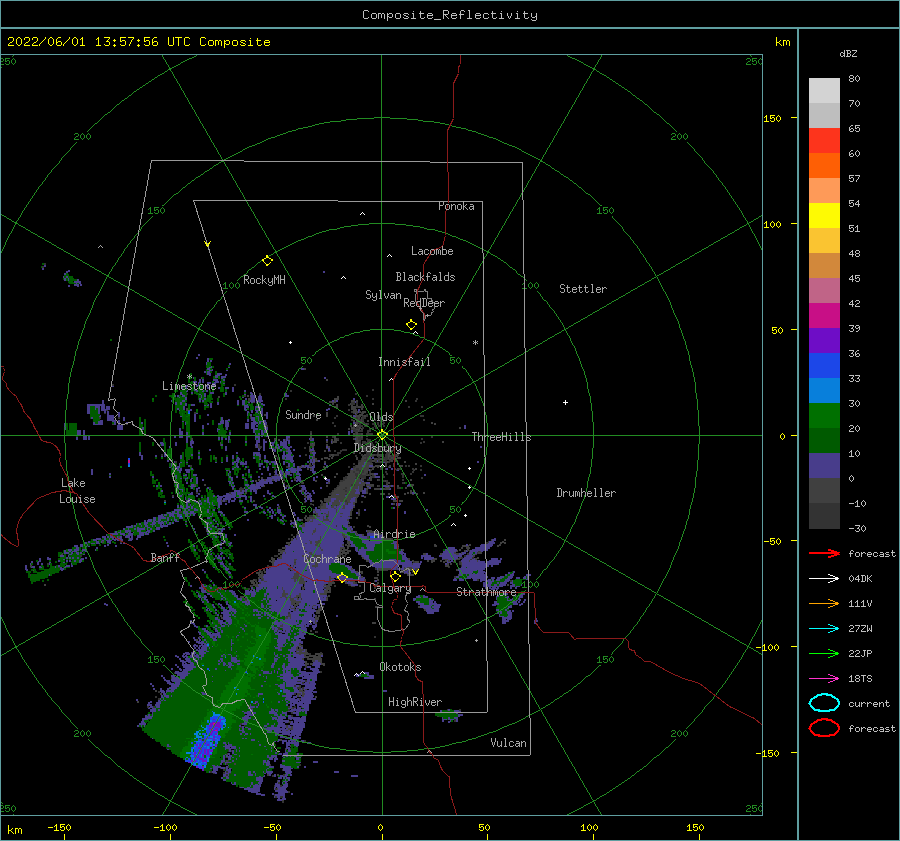Click the cyan 27ZW arrow in legend
The height and width of the screenshot is (841, 900).
[824, 629]
